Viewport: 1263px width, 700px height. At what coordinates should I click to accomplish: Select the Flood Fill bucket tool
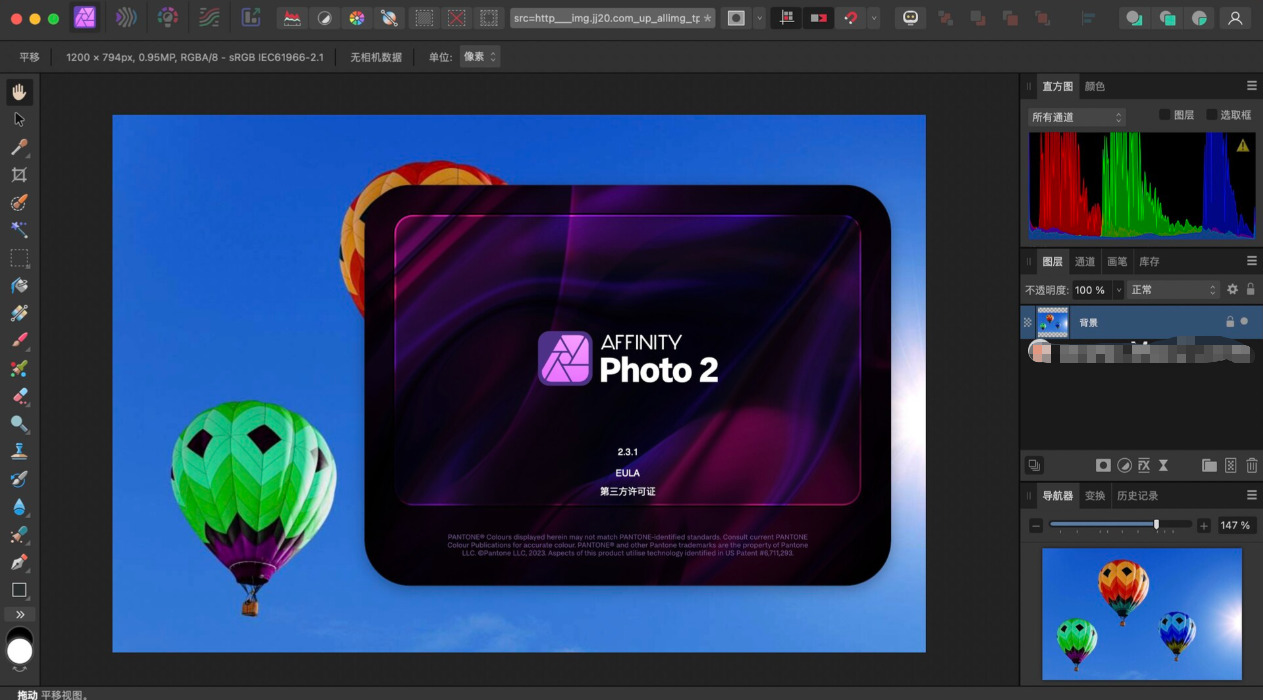coord(19,286)
